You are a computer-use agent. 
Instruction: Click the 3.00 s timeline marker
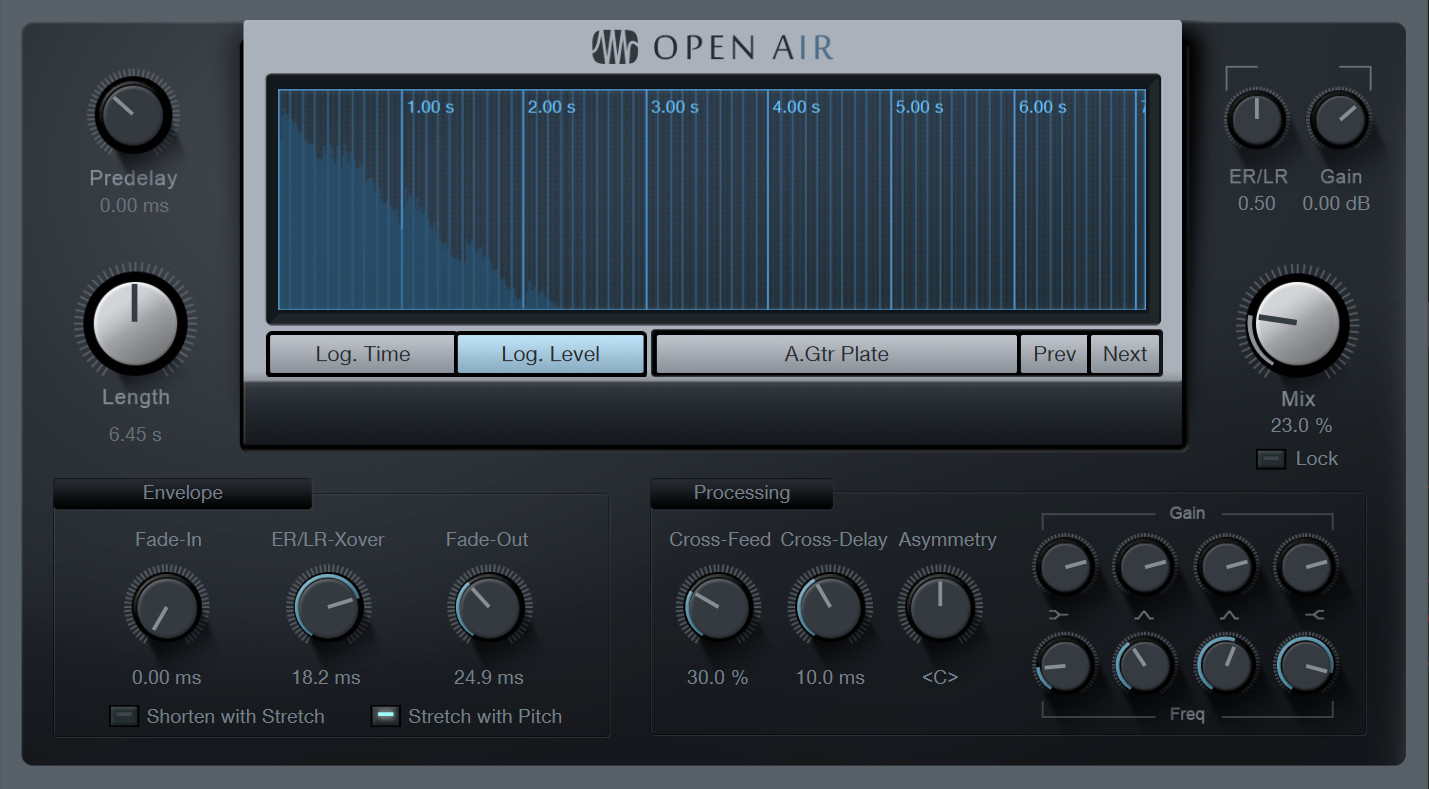click(x=674, y=107)
